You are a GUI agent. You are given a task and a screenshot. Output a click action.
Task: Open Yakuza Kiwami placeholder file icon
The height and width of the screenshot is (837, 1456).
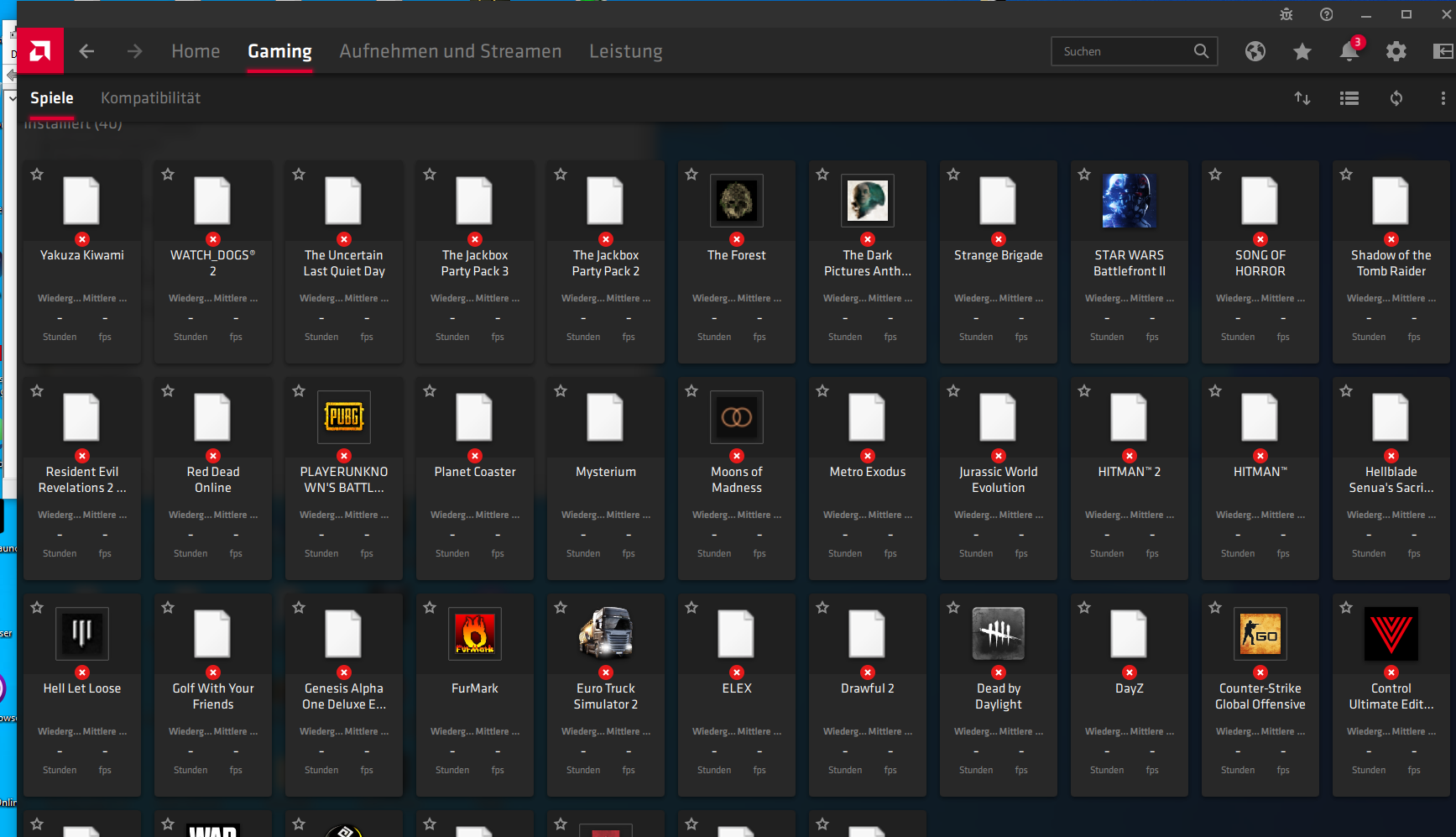(x=82, y=201)
